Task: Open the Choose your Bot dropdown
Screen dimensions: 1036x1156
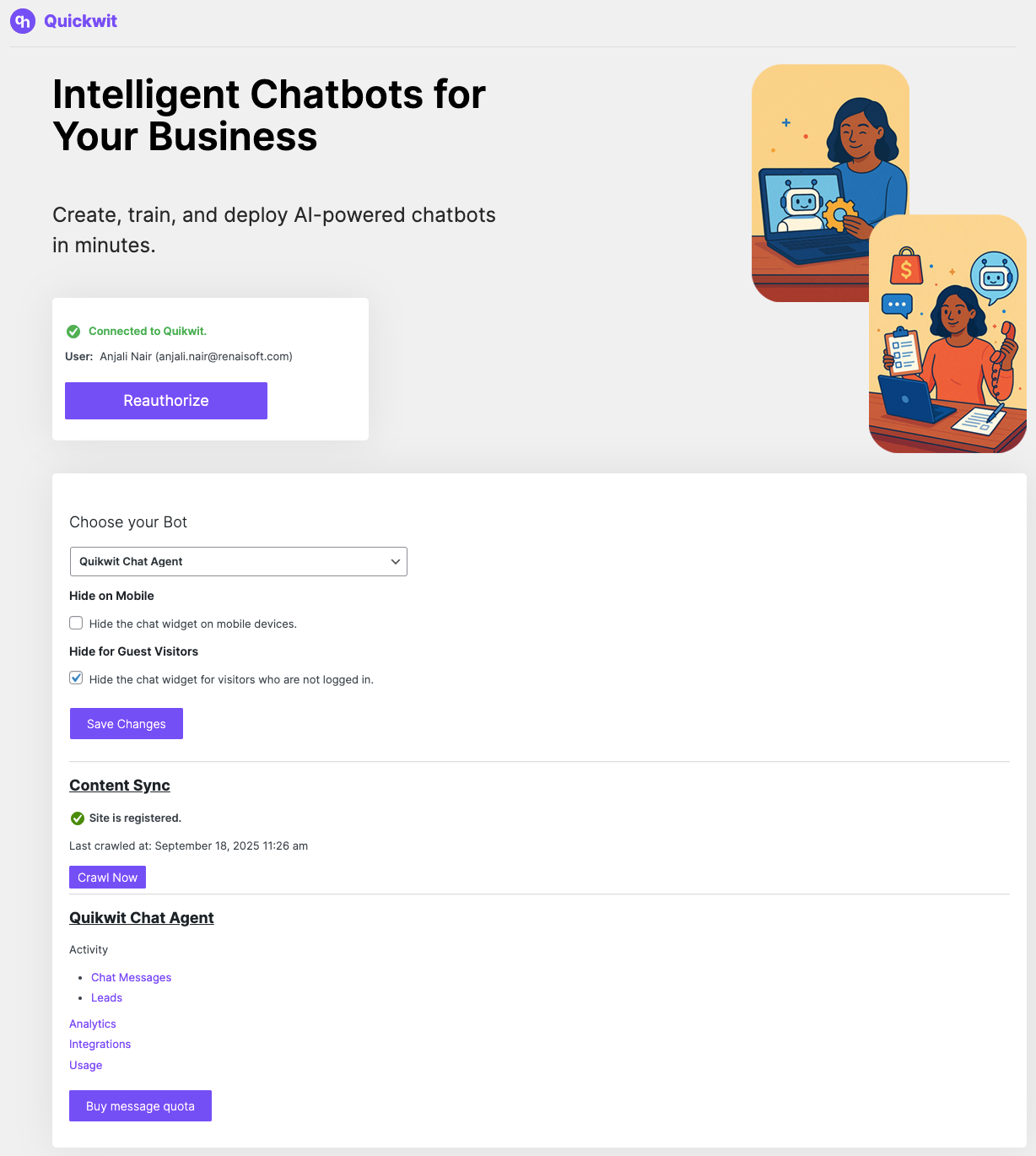Action: click(x=238, y=562)
